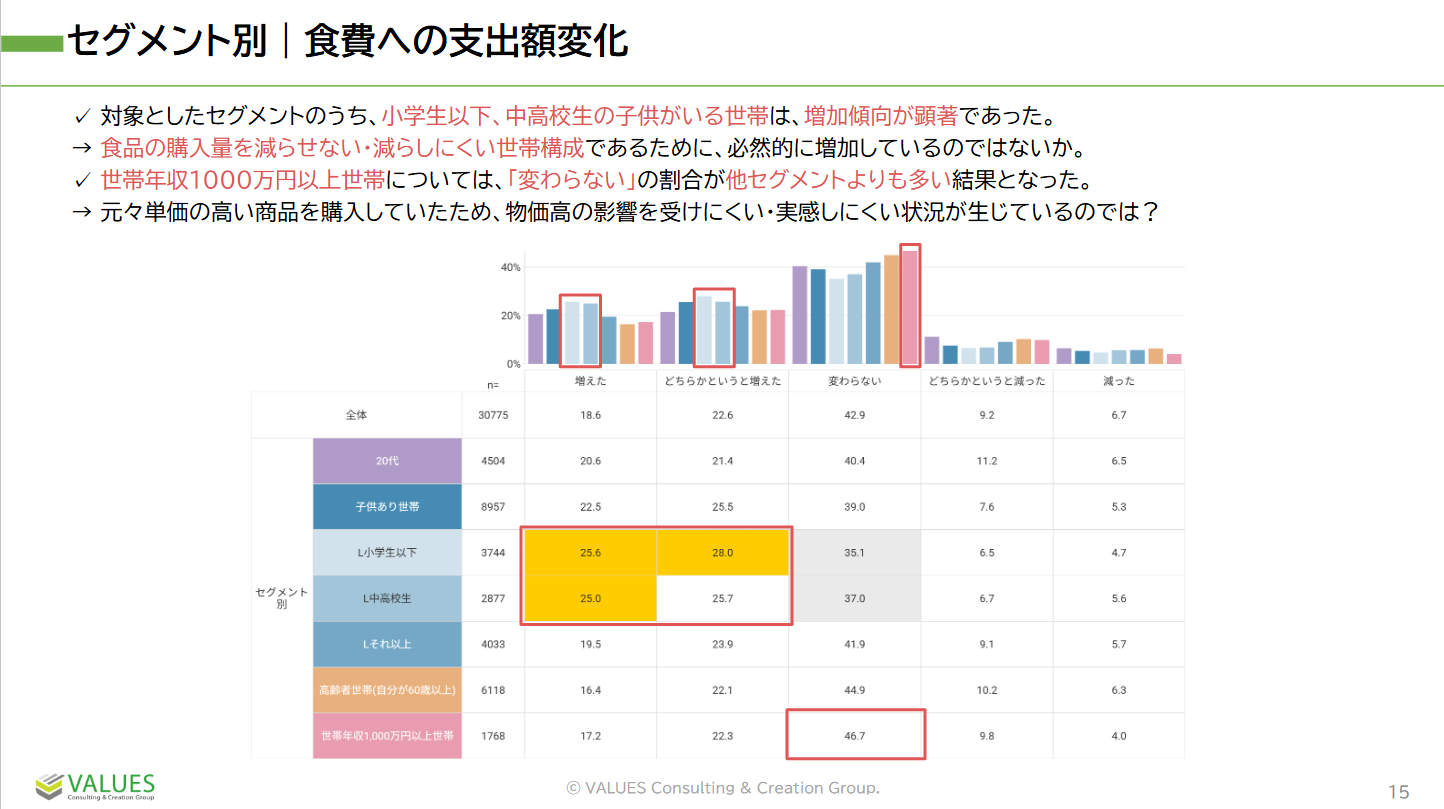
Task: Select the 全体 row label
Action: pyautogui.click(x=357, y=415)
